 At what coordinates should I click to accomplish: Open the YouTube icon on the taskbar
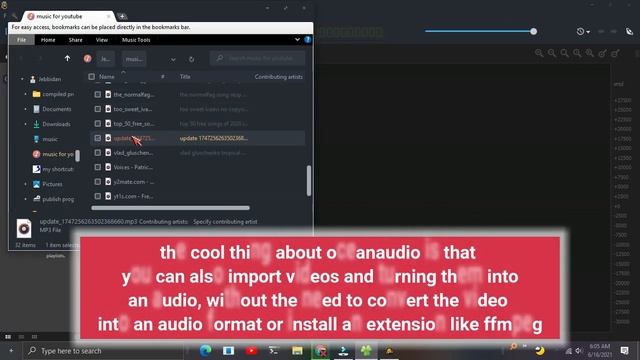pos(251,351)
